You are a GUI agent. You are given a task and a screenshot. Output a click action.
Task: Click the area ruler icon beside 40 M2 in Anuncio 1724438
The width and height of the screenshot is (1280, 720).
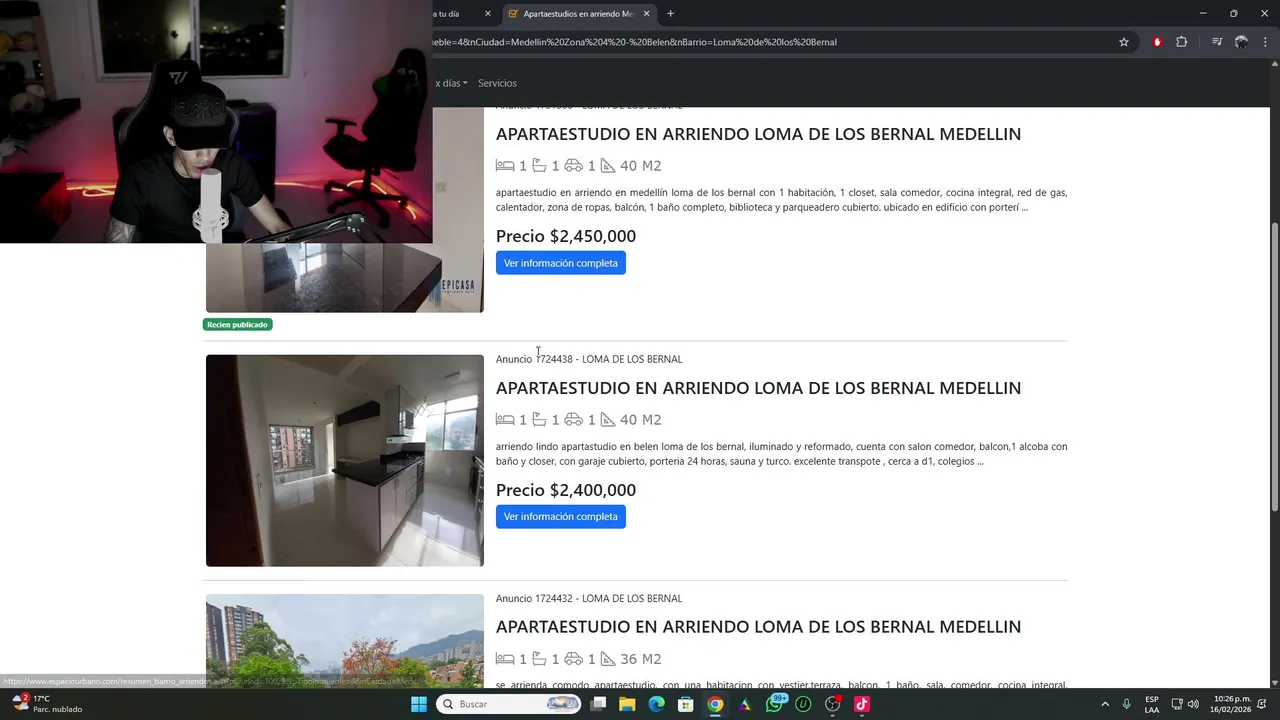point(608,420)
